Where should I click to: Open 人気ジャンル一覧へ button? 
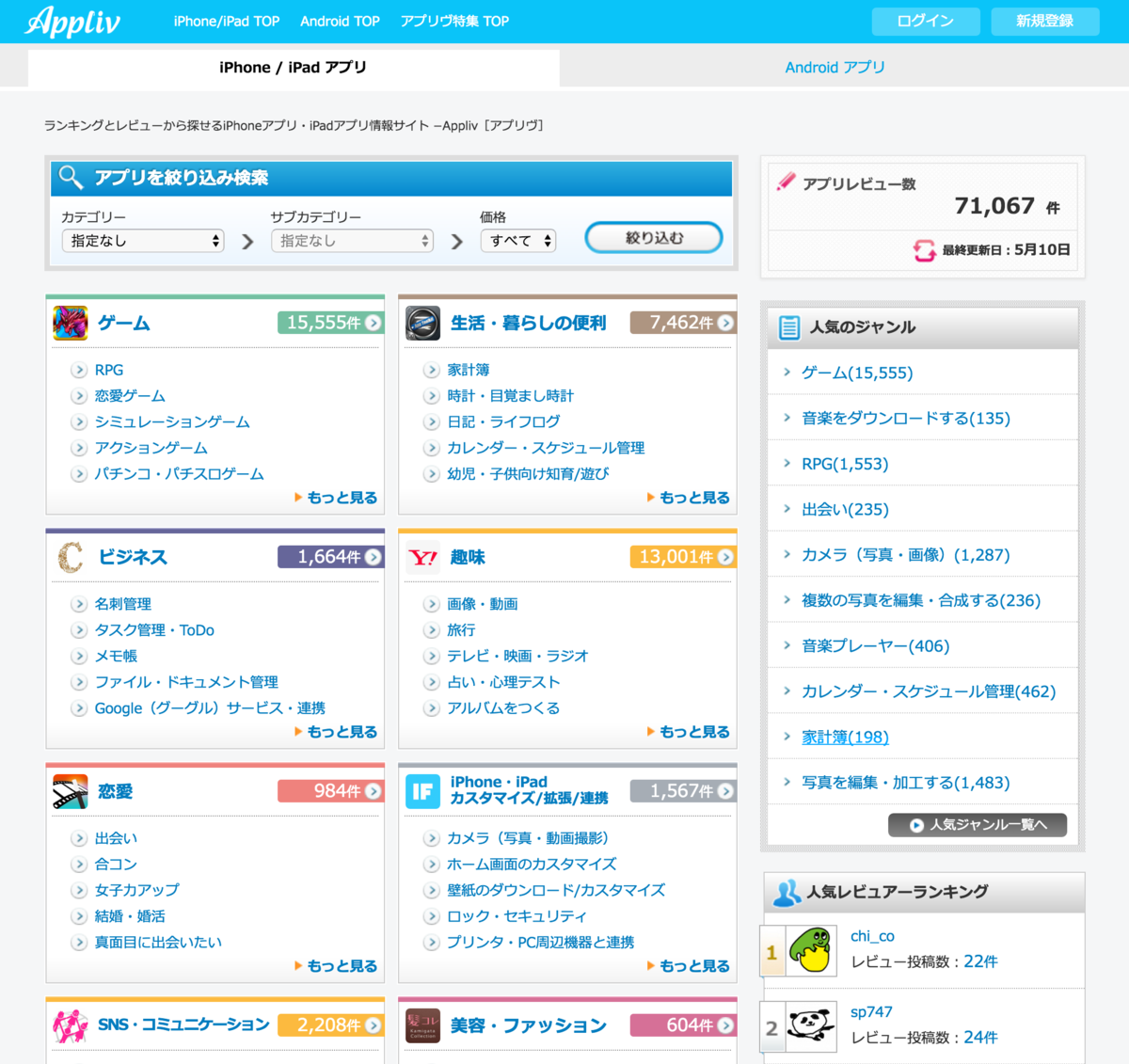pyautogui.click(x=978, y=825)
